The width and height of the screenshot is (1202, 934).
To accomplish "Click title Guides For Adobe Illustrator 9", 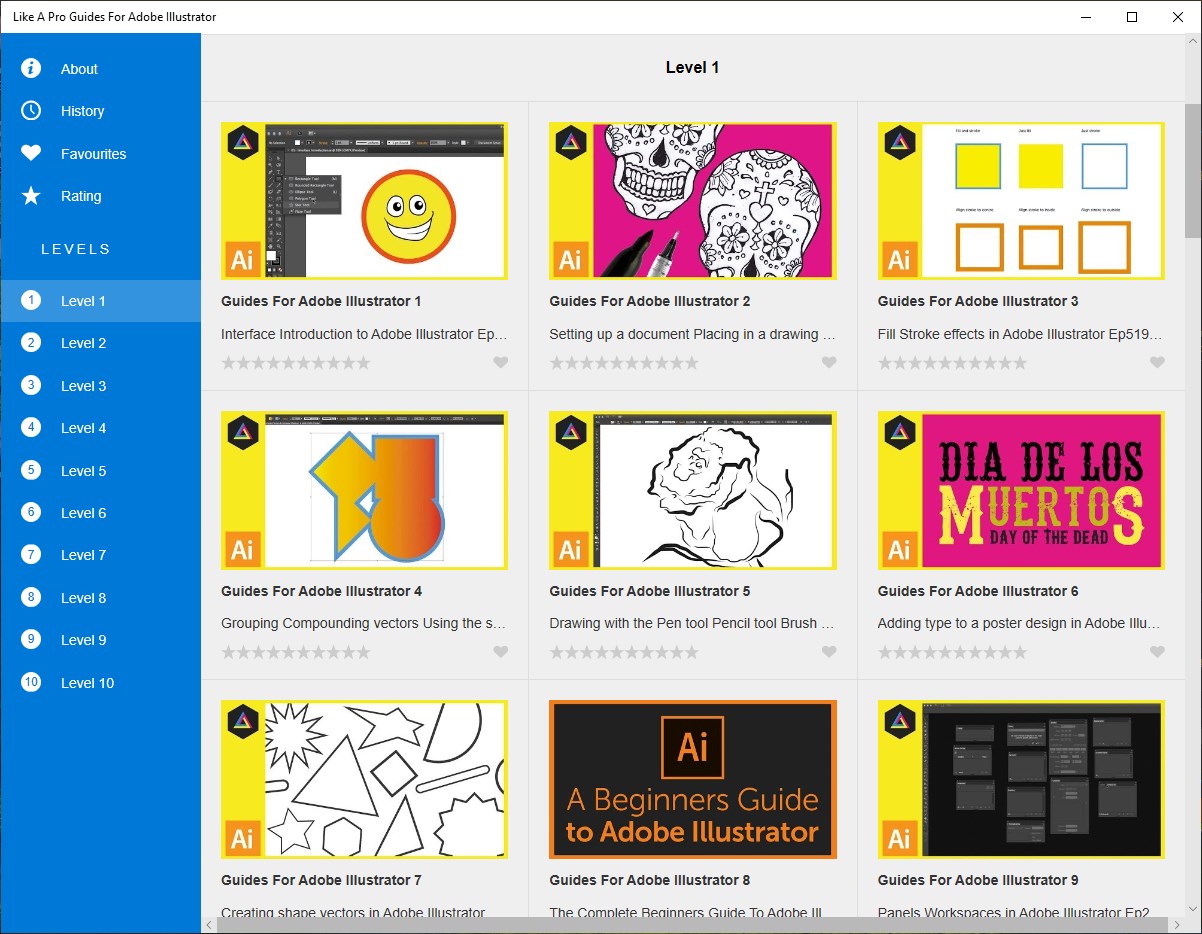I will pyautogui.click(x=978, y=880).
